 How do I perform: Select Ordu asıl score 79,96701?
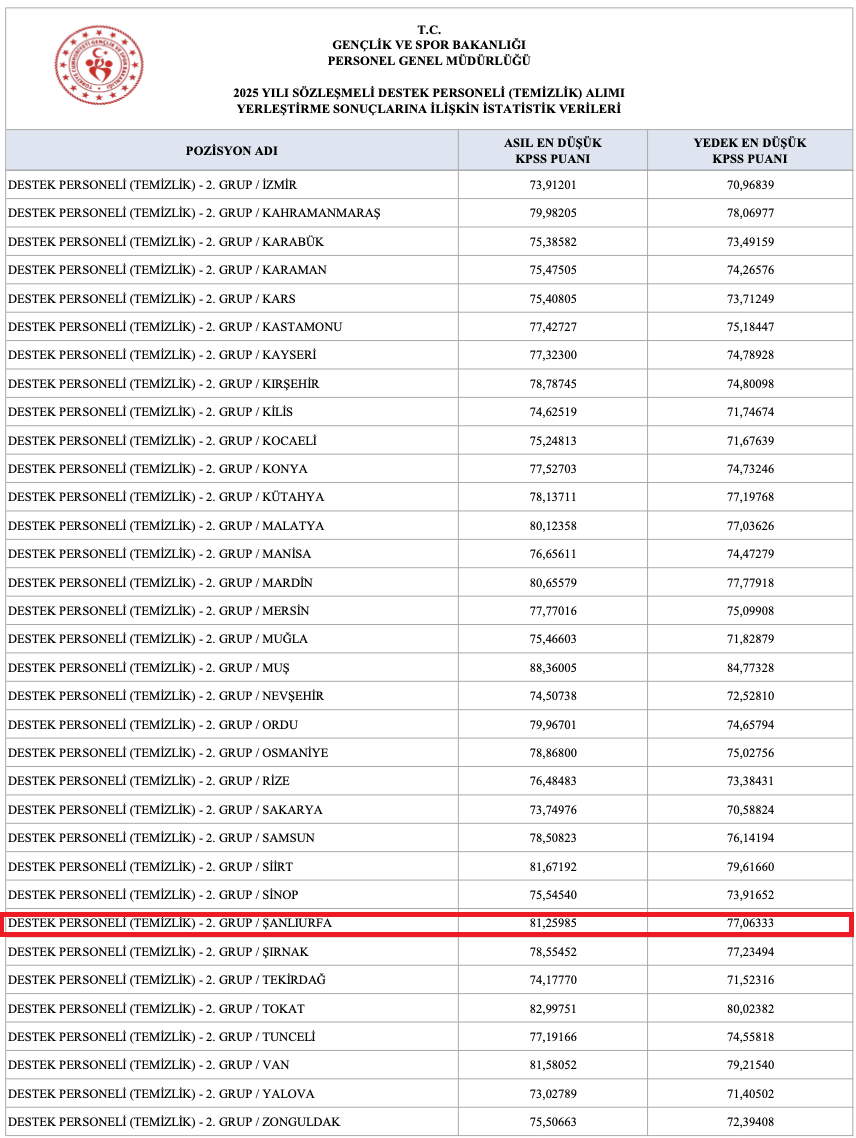[x=553, y=725]
